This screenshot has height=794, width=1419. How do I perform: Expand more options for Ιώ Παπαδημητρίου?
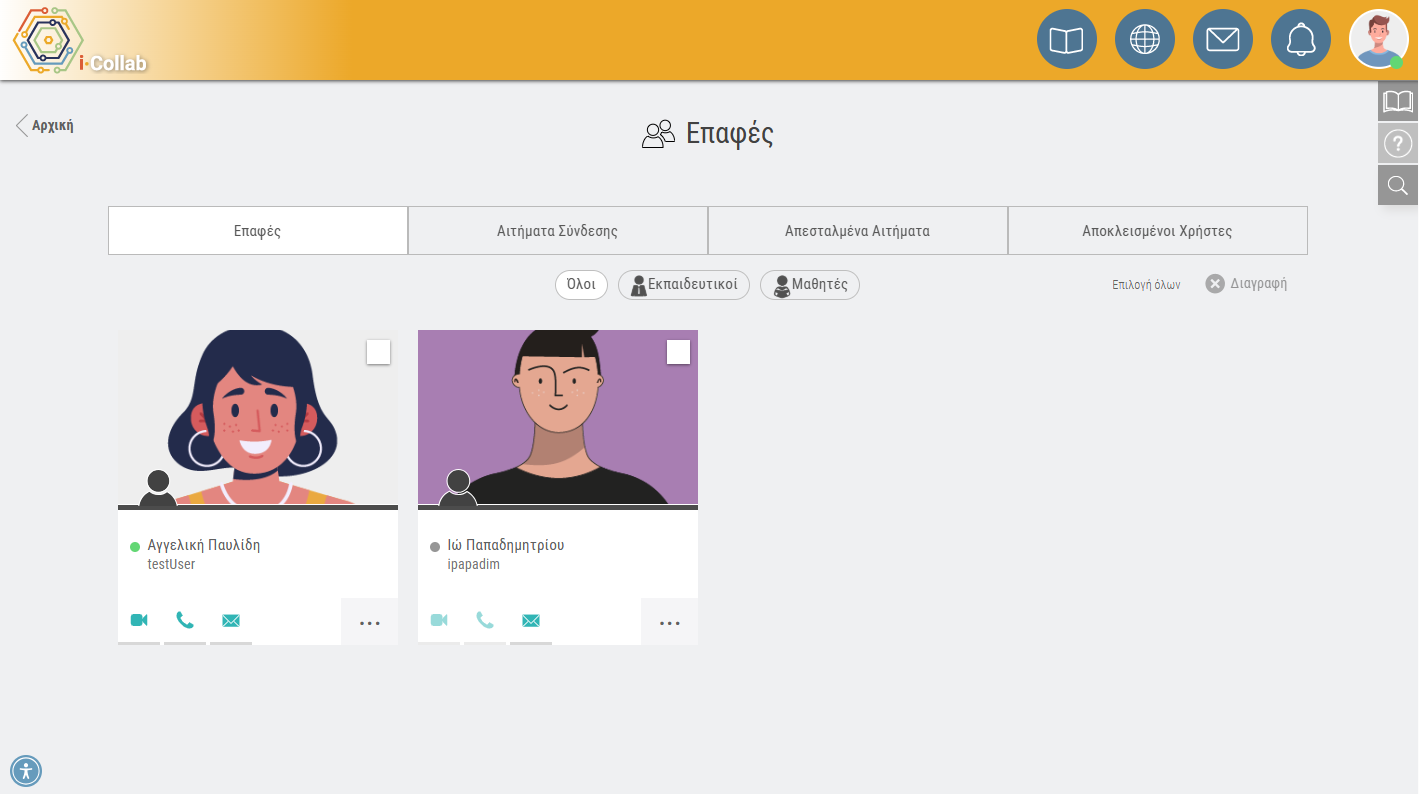[x=670, y=622]
